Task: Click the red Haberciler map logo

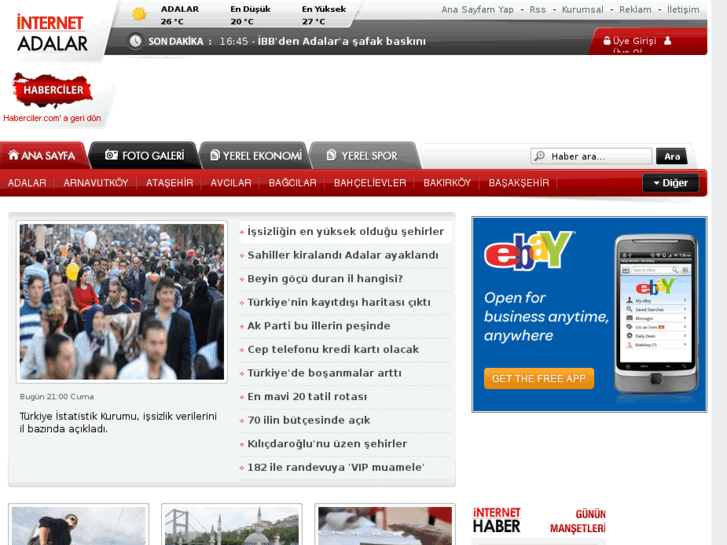Action: click(53, 90)
